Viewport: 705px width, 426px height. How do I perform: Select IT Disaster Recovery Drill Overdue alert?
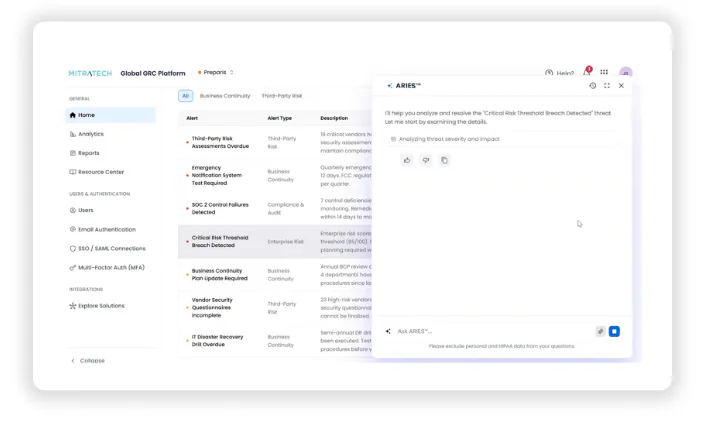click(217, 341)
